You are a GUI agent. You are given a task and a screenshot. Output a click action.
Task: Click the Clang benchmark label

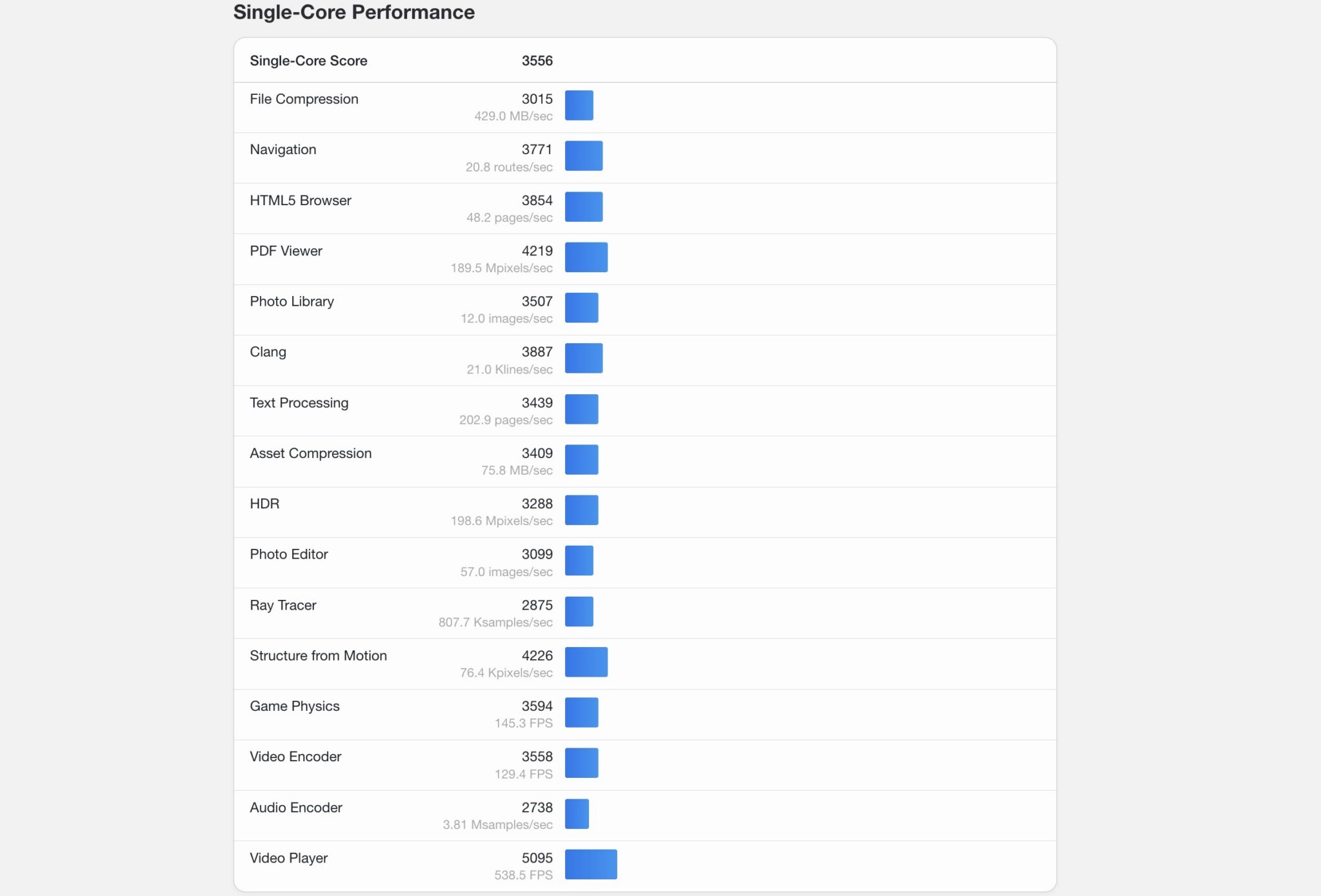268,352
